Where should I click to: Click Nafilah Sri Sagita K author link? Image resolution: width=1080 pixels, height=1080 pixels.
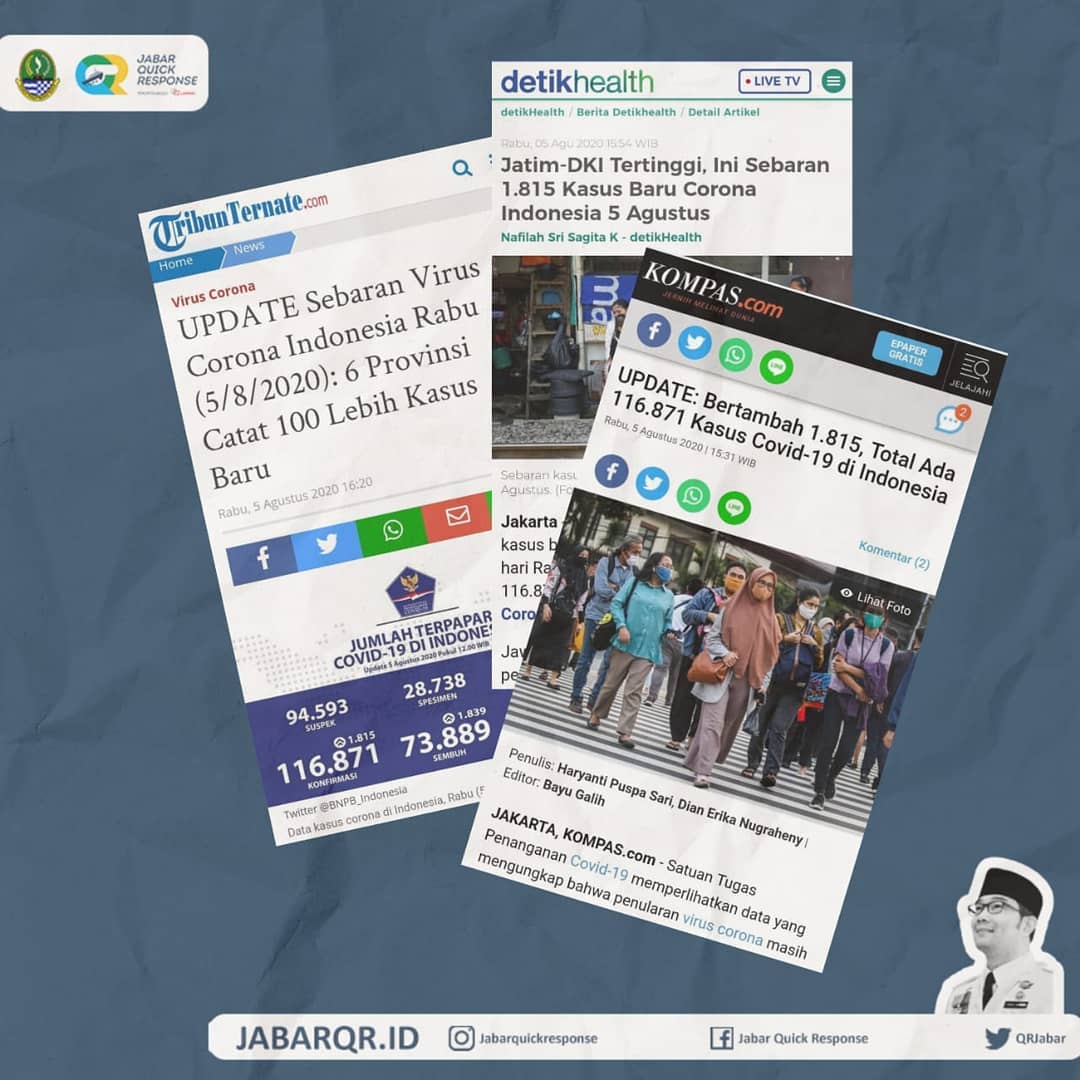tap(601, 237)
